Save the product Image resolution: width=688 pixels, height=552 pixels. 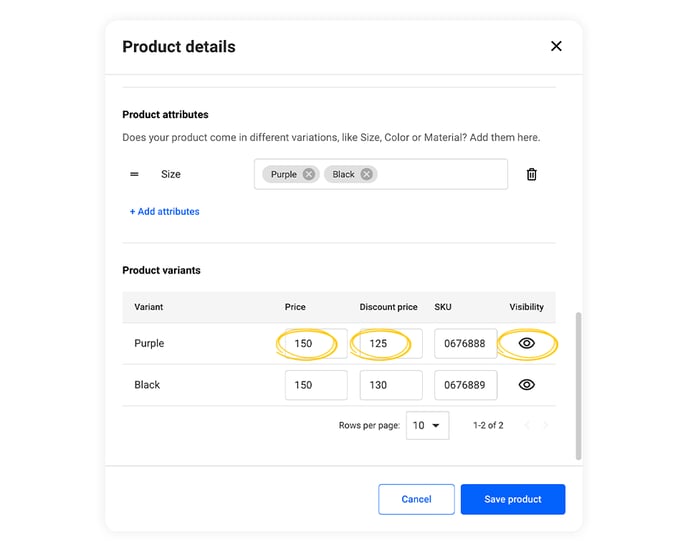(x=513, y=499)
